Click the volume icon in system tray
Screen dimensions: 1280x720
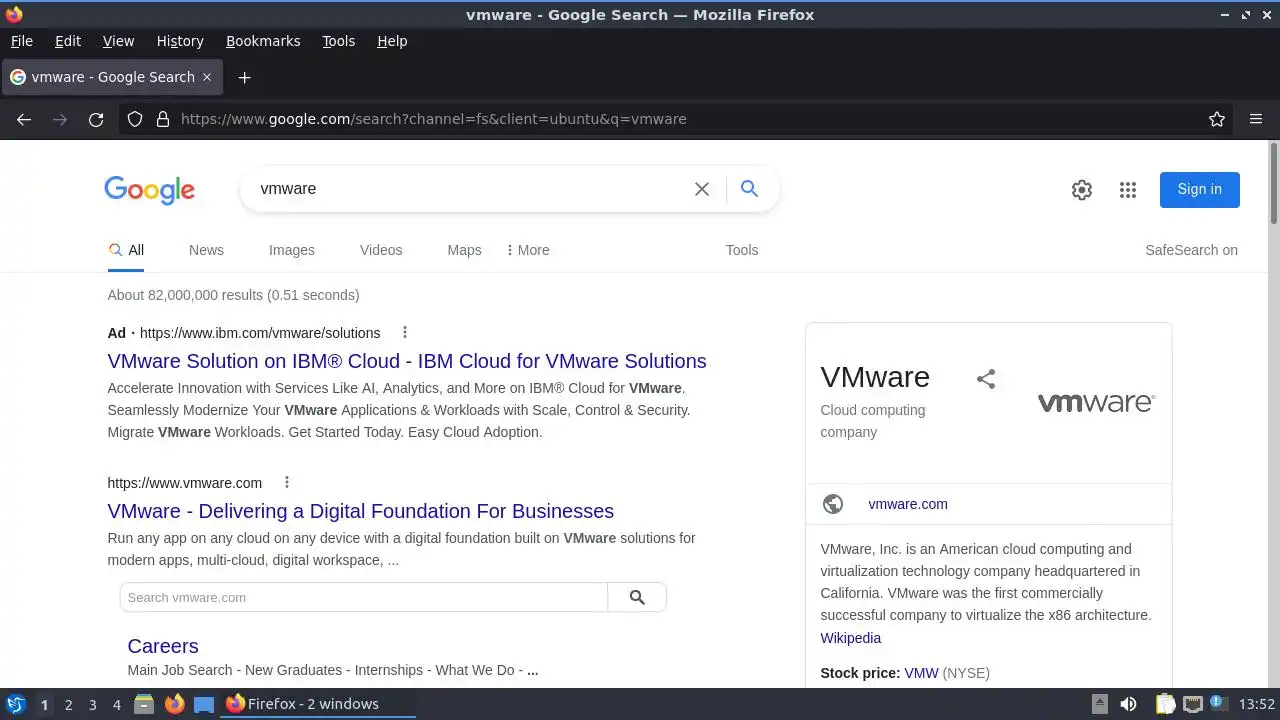click(x=1128, y=704)
